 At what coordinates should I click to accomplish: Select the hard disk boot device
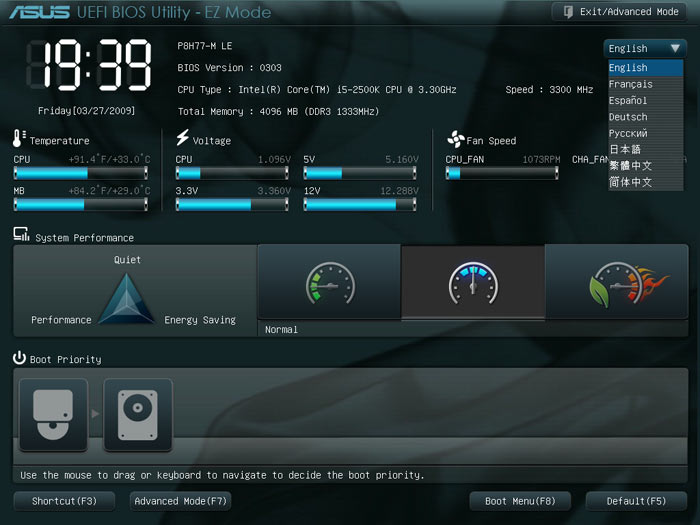pos(138,415)
